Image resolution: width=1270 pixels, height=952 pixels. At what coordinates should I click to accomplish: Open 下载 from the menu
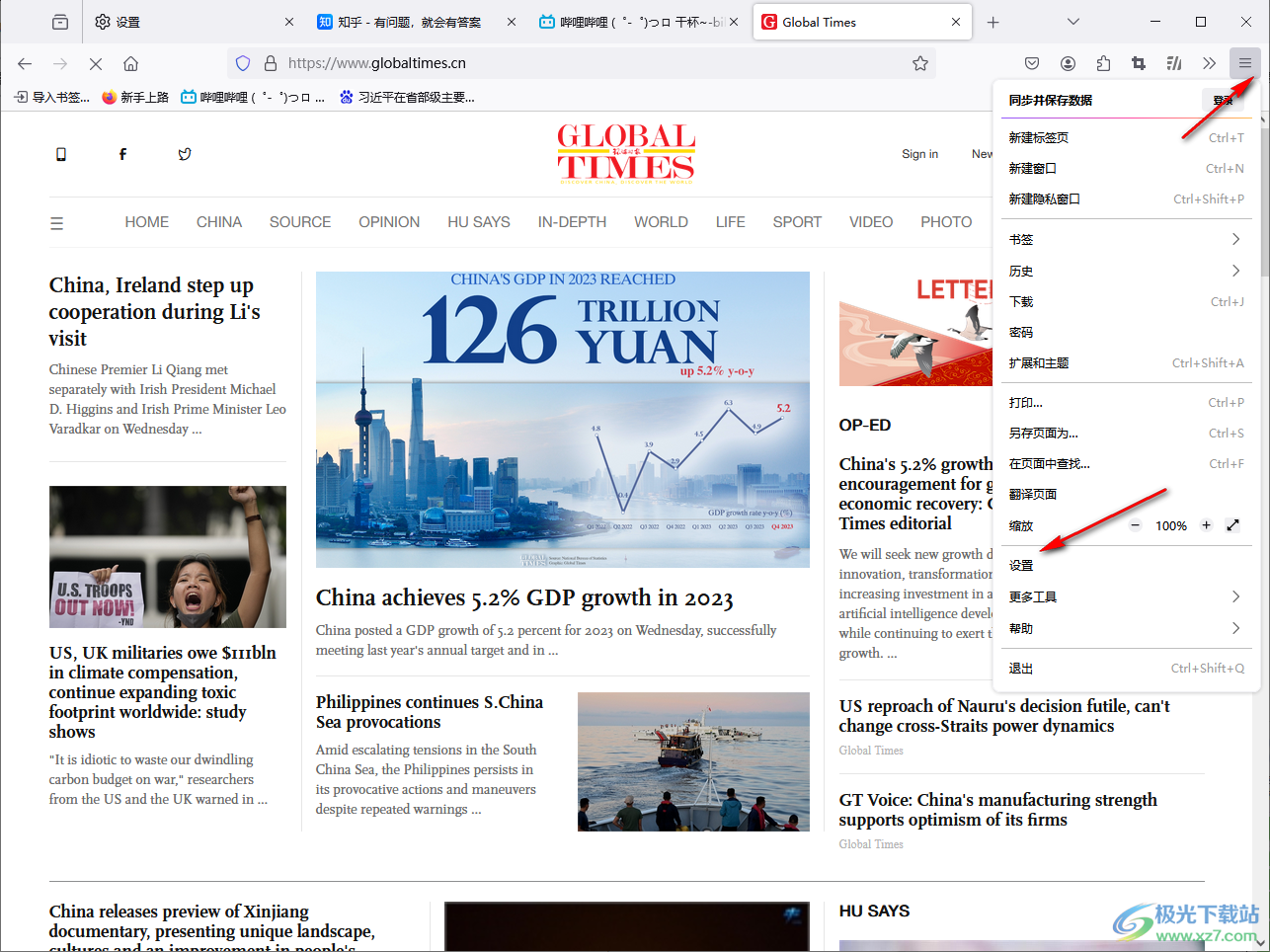click(x=1125, y=301)
